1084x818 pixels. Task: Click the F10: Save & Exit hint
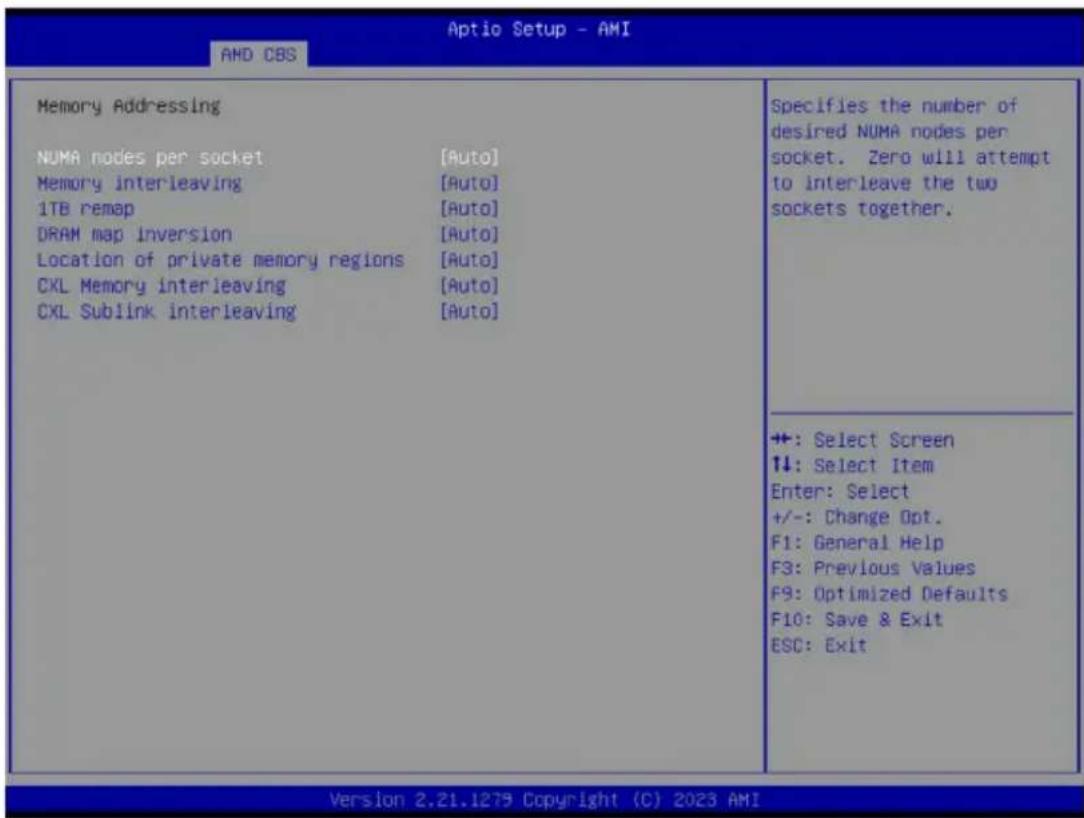(857, 620)
